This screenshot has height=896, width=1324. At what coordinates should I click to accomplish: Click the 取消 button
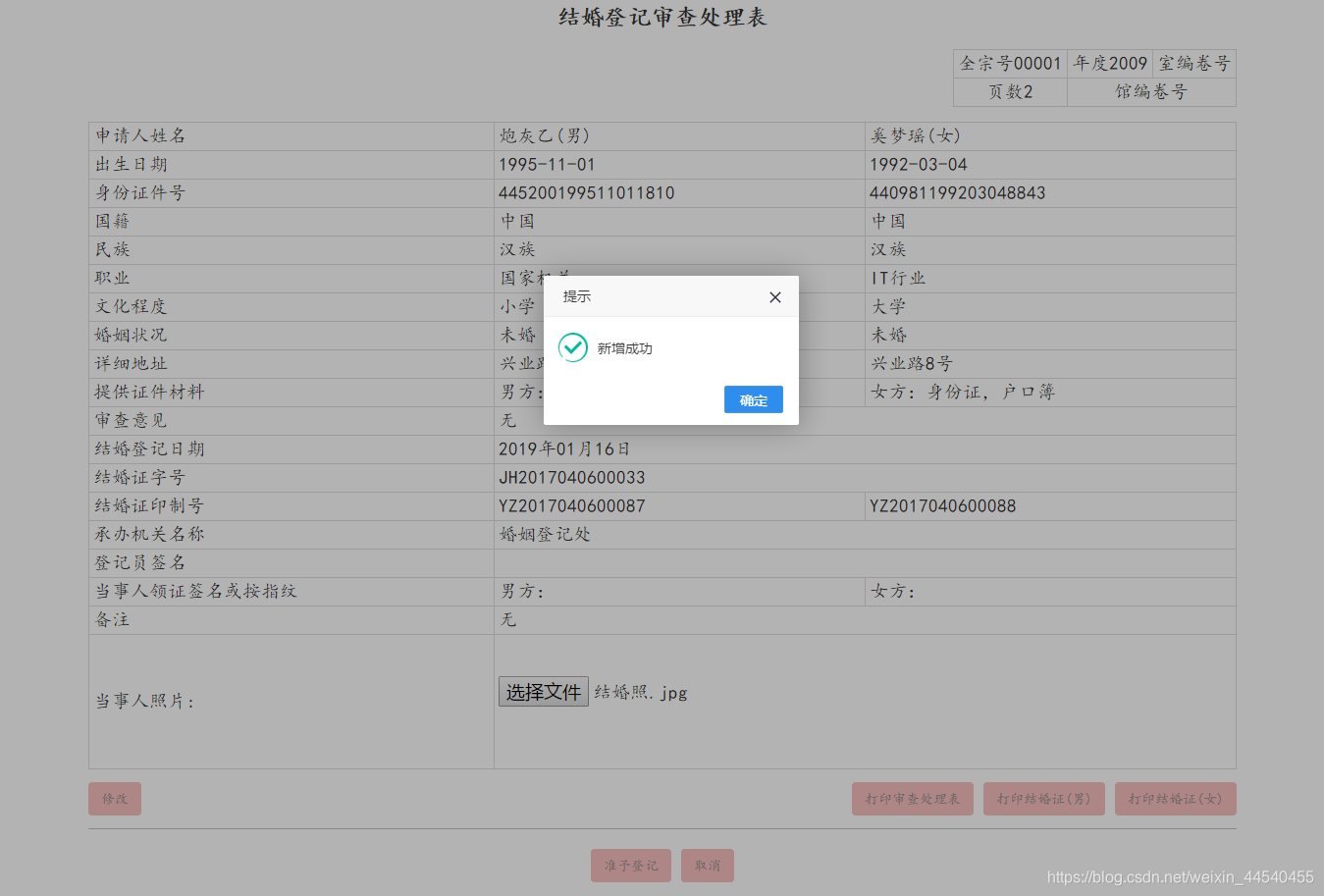coord(708,866)
